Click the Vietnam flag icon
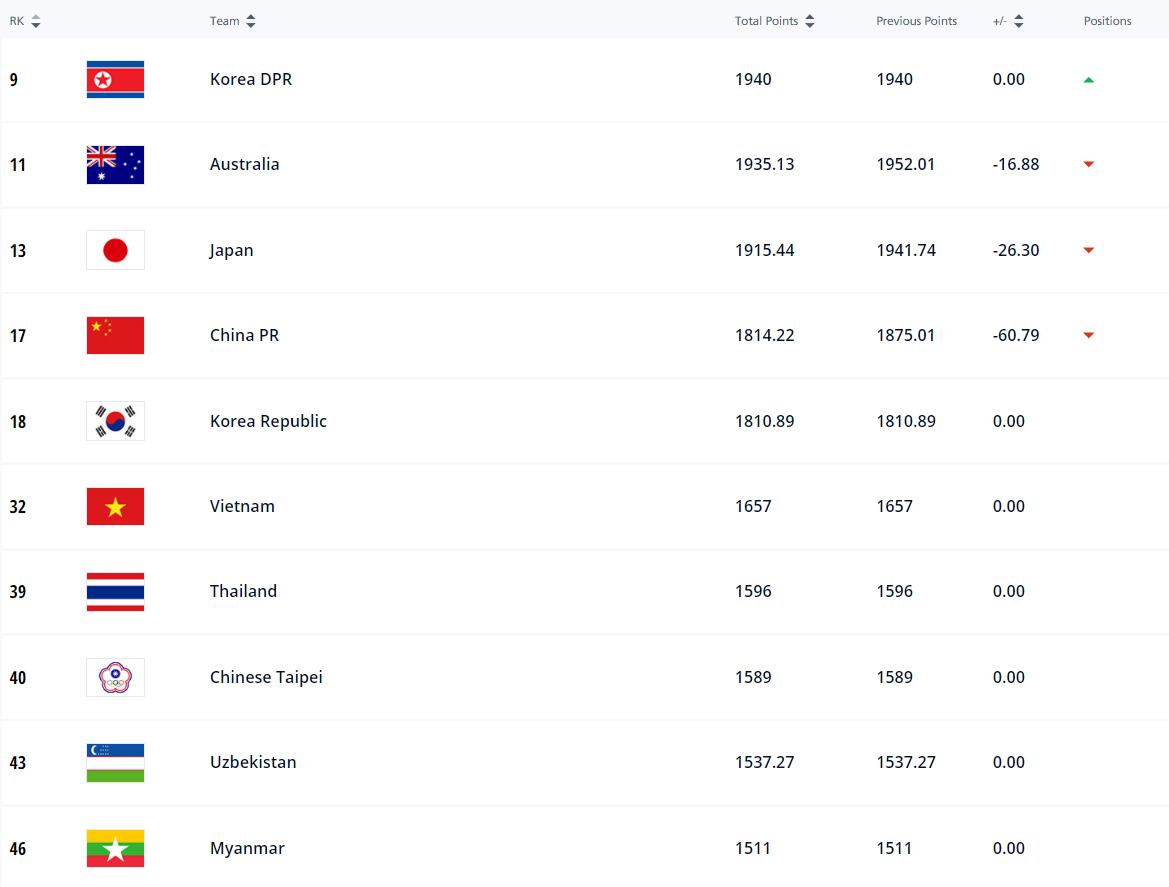Viewport: 1169px width, 887px height. [115, 506]
